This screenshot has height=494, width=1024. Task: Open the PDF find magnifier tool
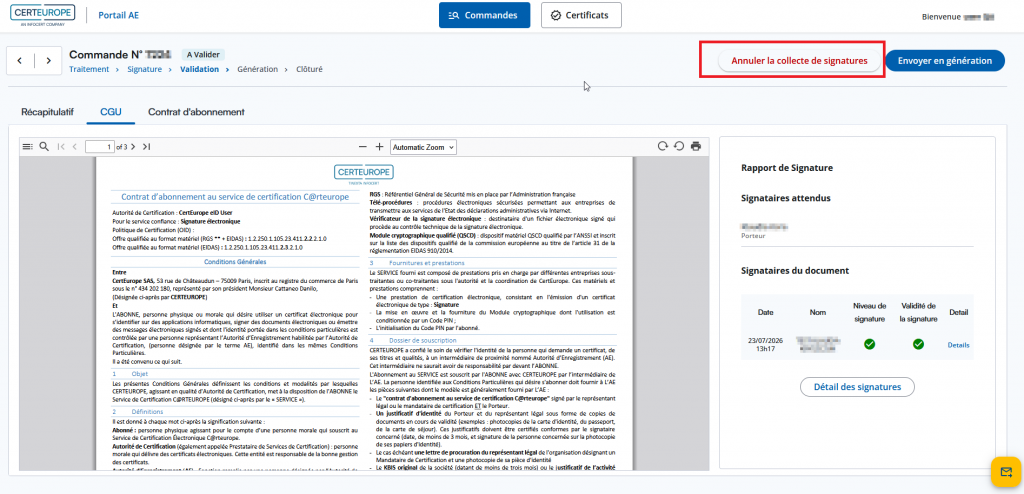[x=44, y=146]
